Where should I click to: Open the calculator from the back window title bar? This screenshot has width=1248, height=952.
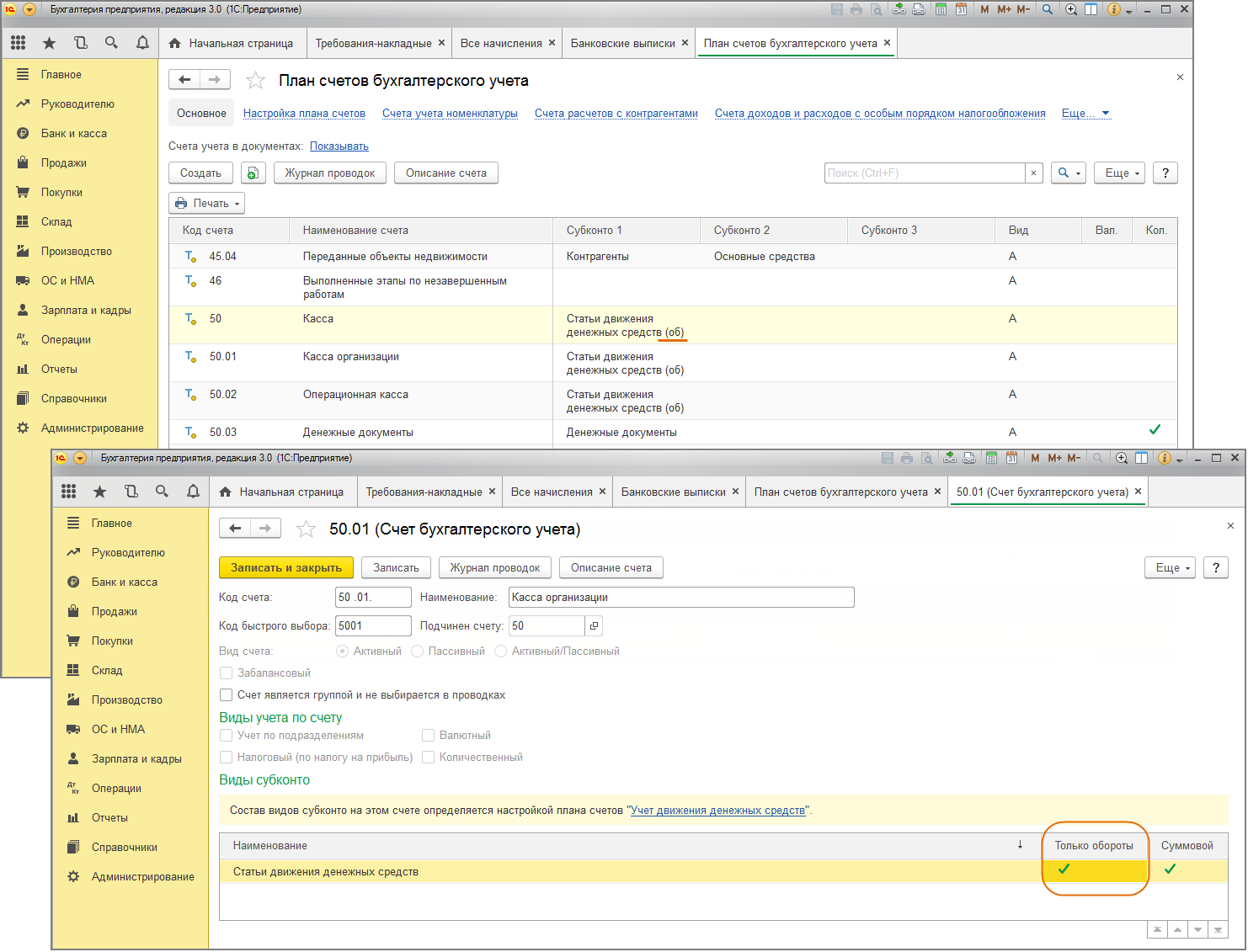click(941, 9)
